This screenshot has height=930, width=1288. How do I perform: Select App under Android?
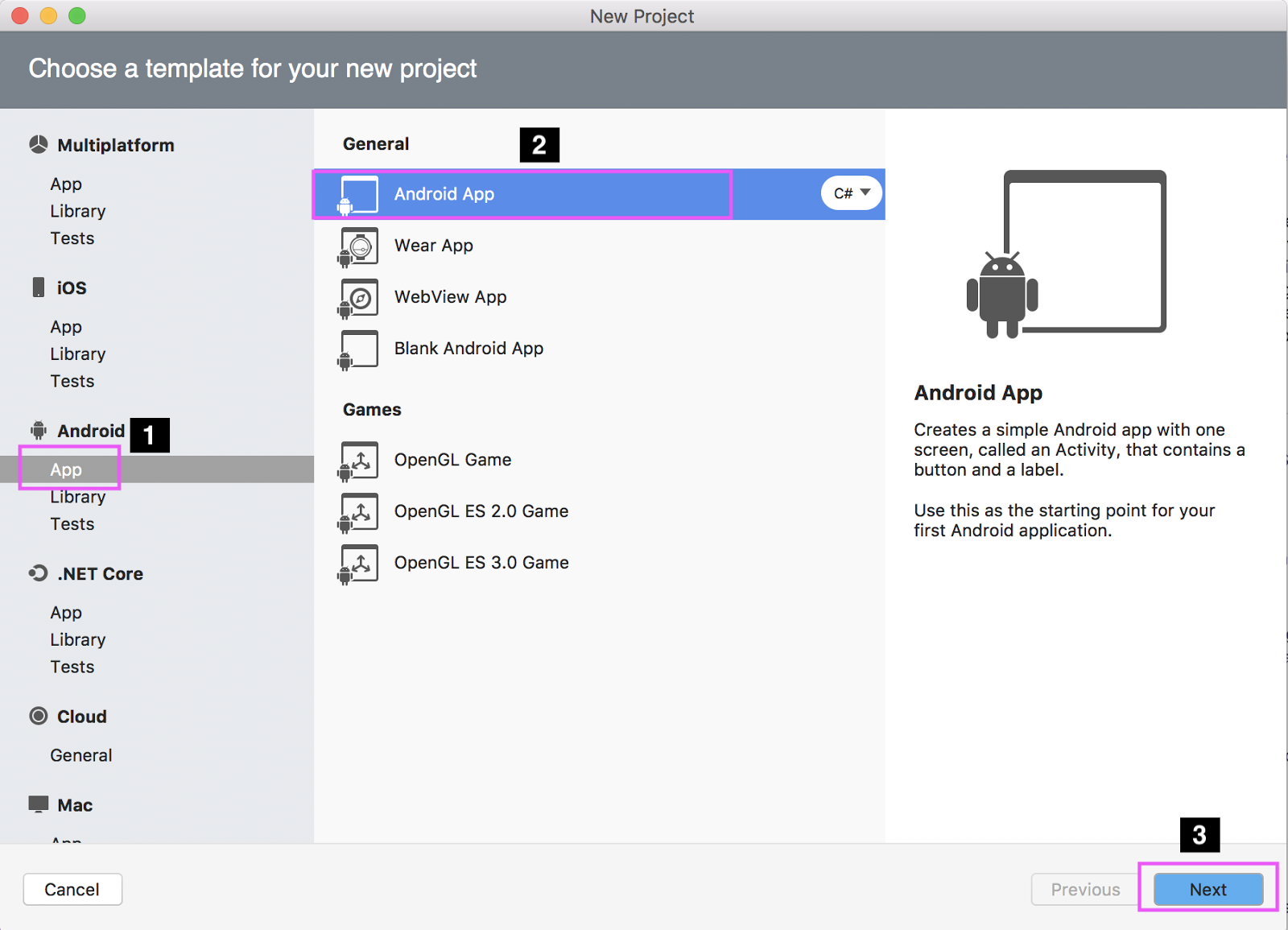tap(66, 469)
